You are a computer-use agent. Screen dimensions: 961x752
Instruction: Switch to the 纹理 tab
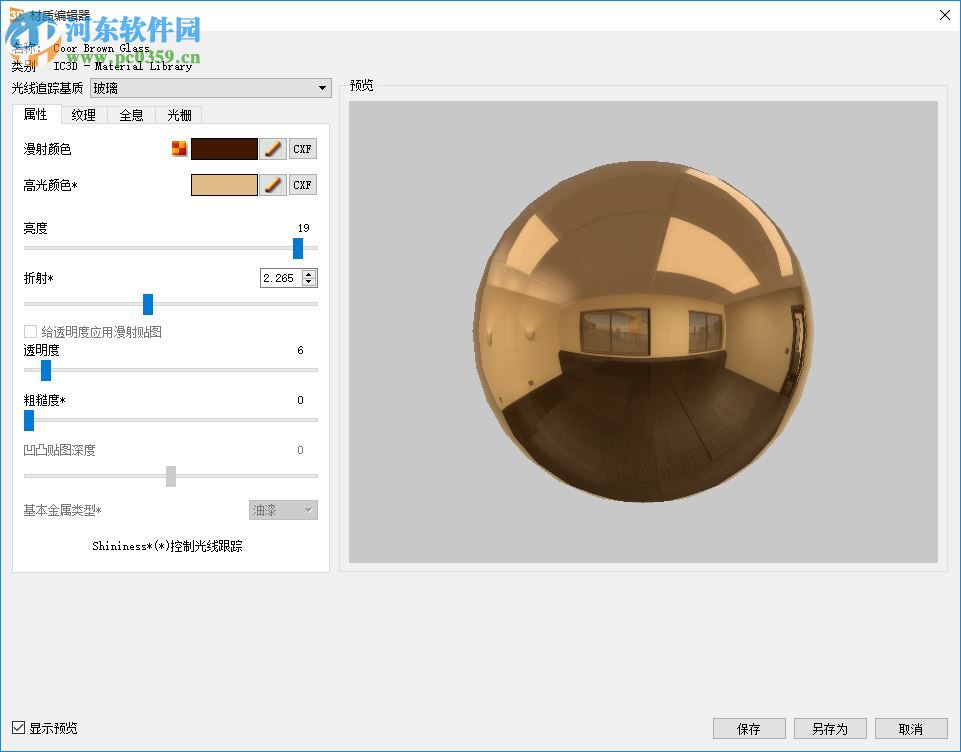[x=82, y=115]
